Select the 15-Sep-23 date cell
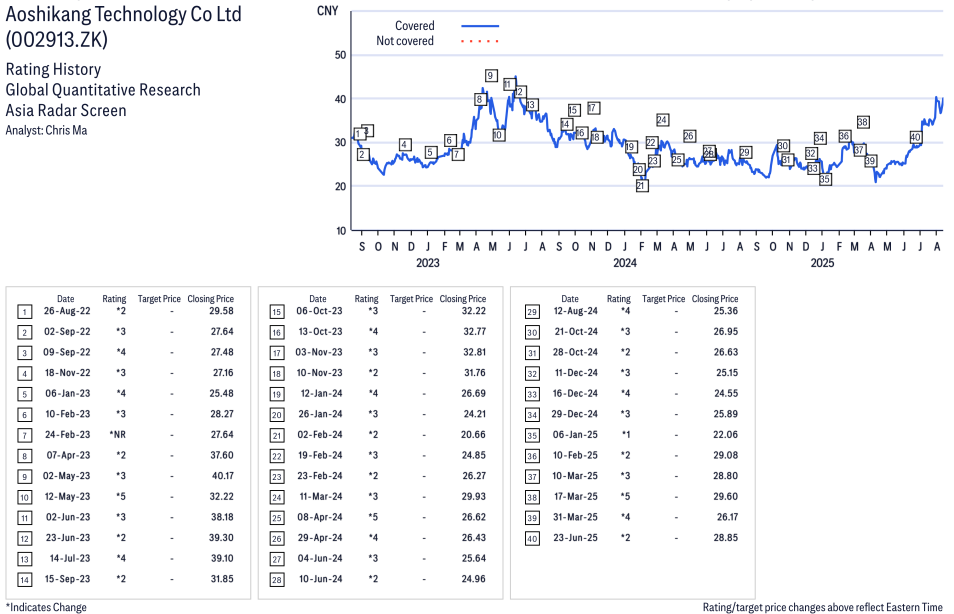This screenshot has width=954, height=614. 68,579
